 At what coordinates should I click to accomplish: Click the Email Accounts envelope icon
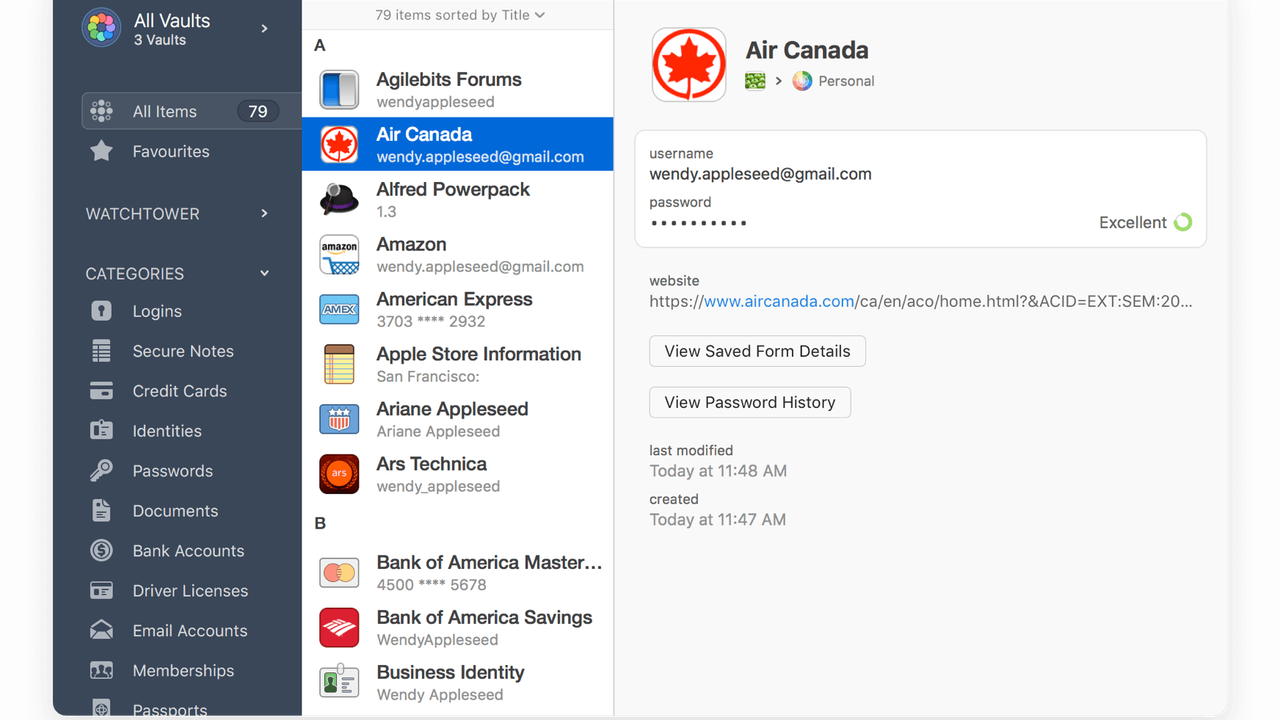pyautogui.click(x=101, y=631)
